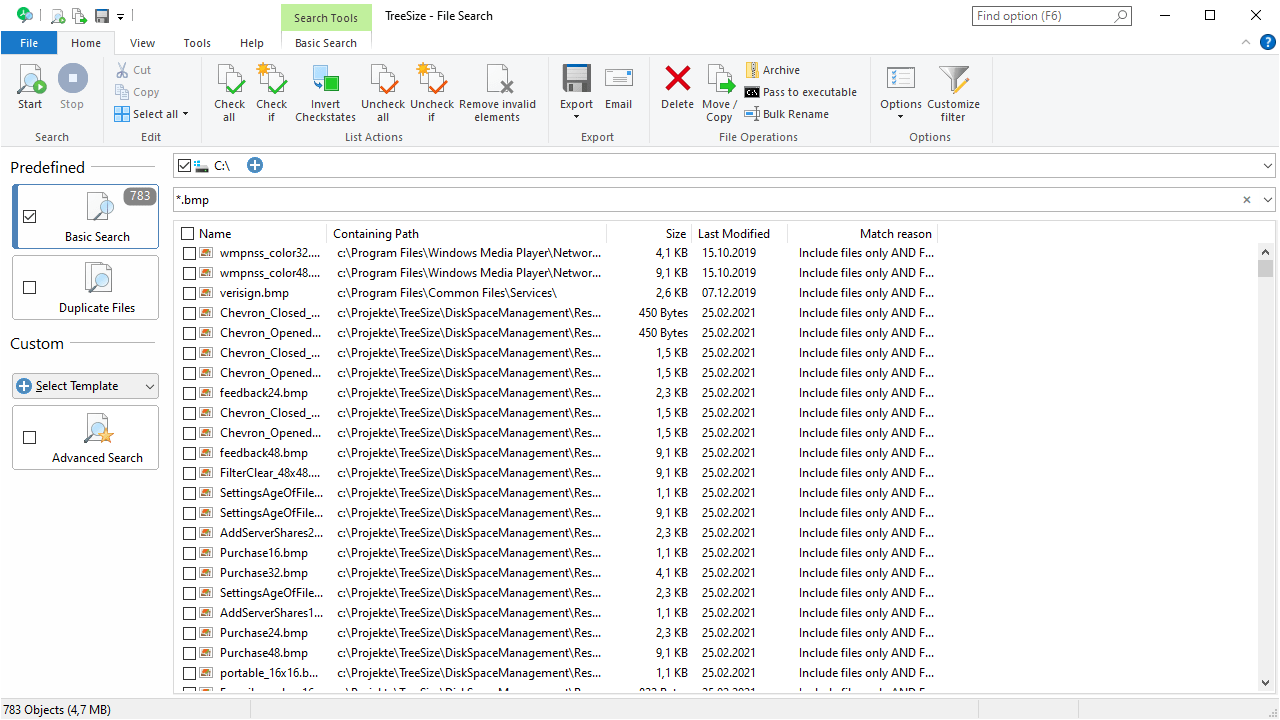Click the TreeSize application icon in title bar
Viewport: 1280px width, 720px height.
click(25, 15)
